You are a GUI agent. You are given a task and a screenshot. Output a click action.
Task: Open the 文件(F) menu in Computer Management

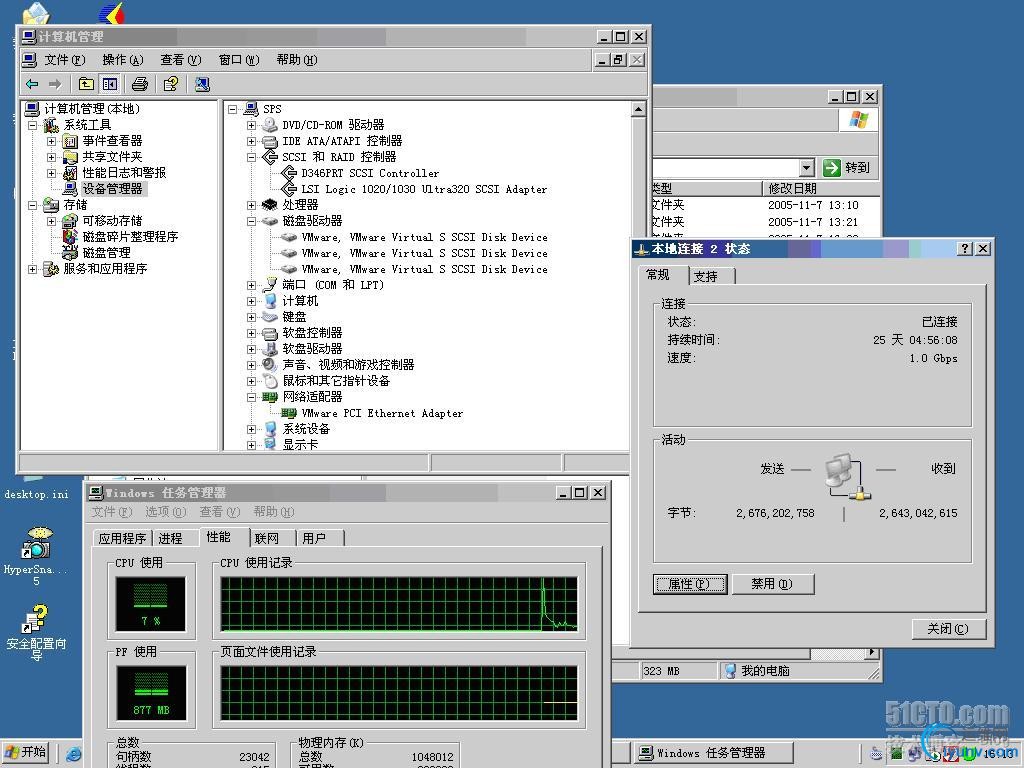point(64,60)
